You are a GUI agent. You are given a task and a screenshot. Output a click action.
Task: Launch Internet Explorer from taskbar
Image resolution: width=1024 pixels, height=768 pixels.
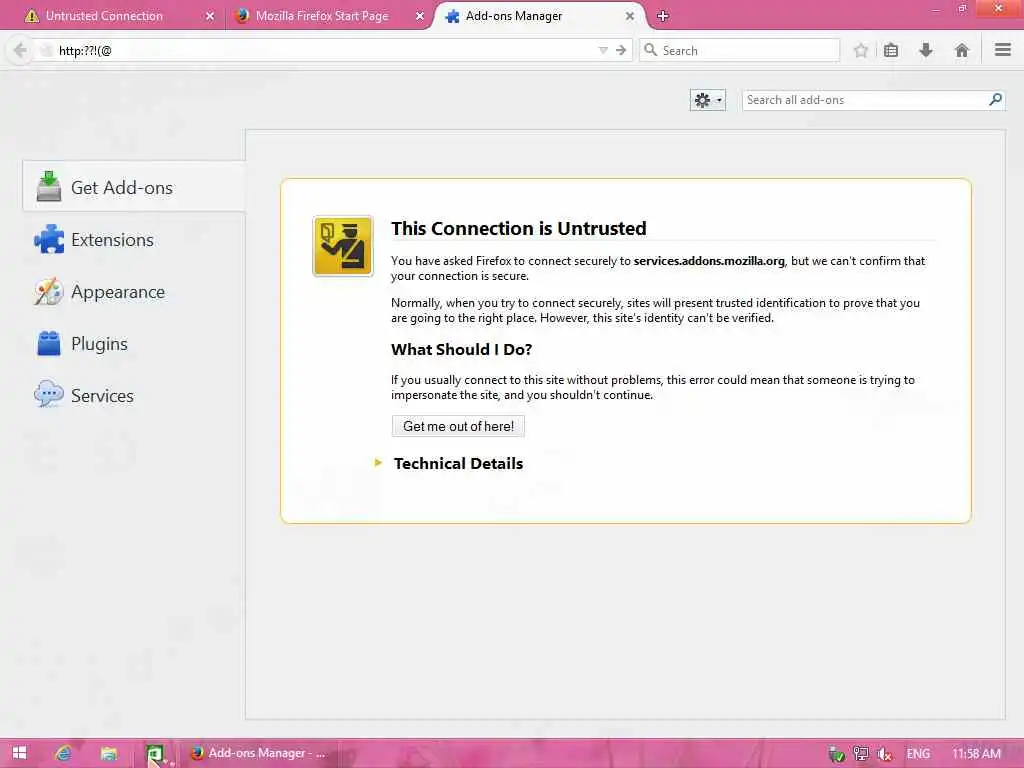pyautogui.click(x=63, y=753)
